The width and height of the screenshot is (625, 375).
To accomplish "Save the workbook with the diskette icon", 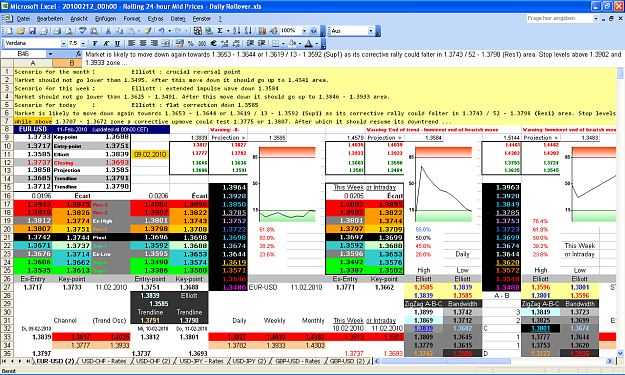I will pos(32,31).
